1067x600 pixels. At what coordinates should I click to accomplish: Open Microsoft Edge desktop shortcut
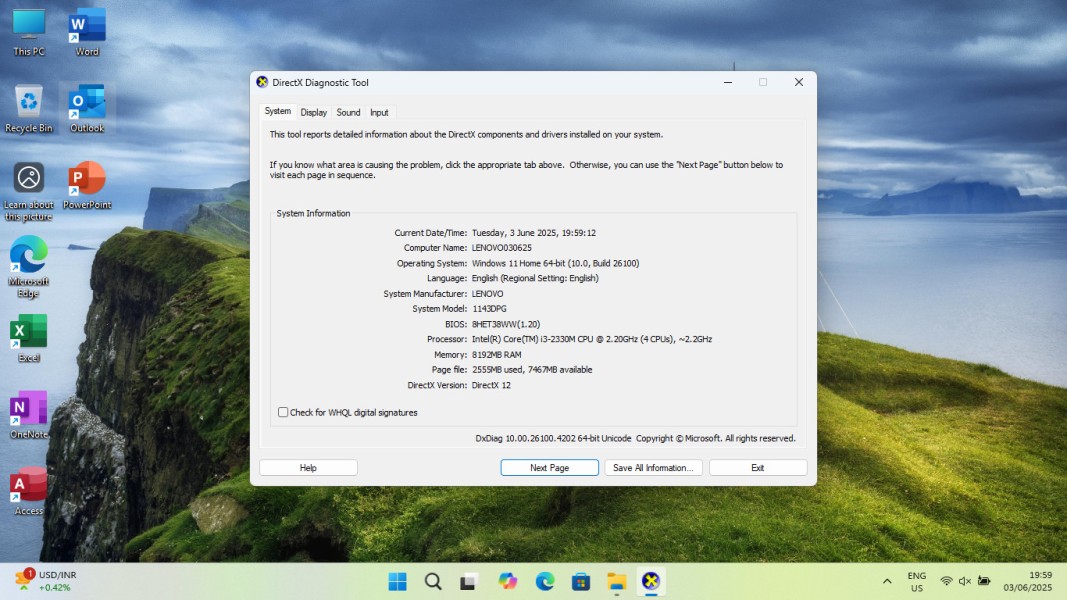[29, 267]
